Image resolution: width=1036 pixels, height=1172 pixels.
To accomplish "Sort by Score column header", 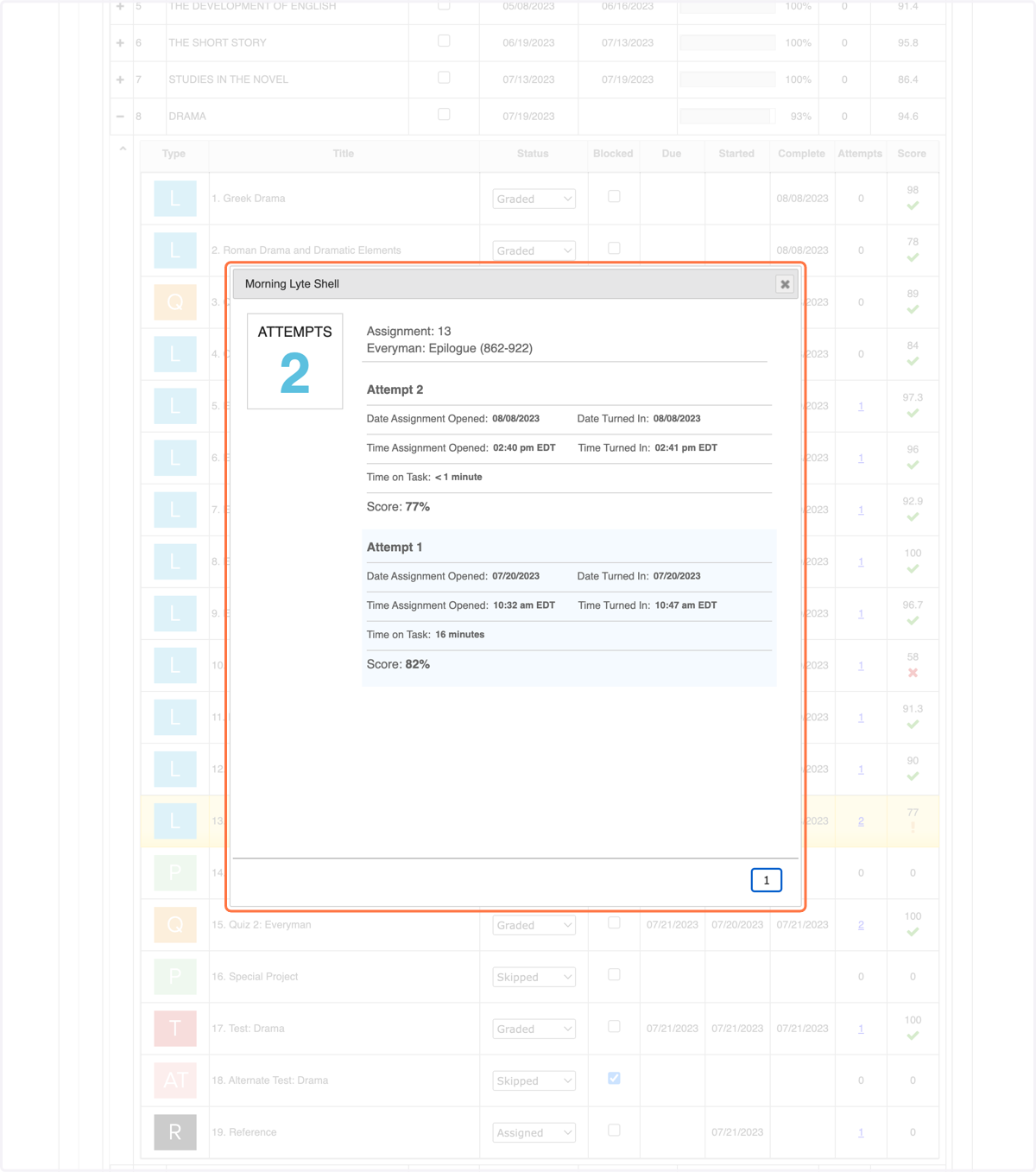I will tap(912, 154).
